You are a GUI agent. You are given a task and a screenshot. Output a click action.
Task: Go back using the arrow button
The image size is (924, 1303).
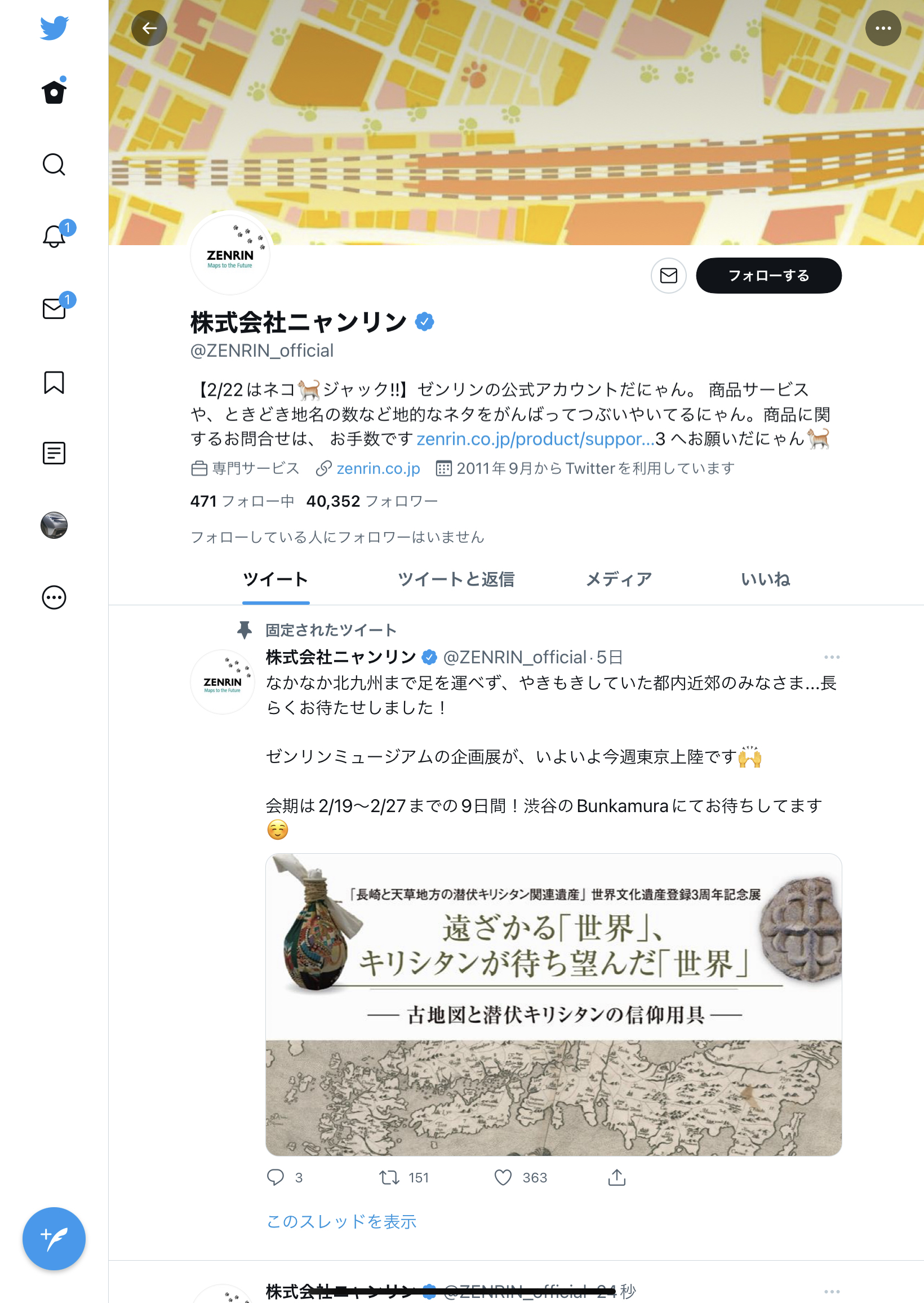pyautogui.click(x=149, y=28)
